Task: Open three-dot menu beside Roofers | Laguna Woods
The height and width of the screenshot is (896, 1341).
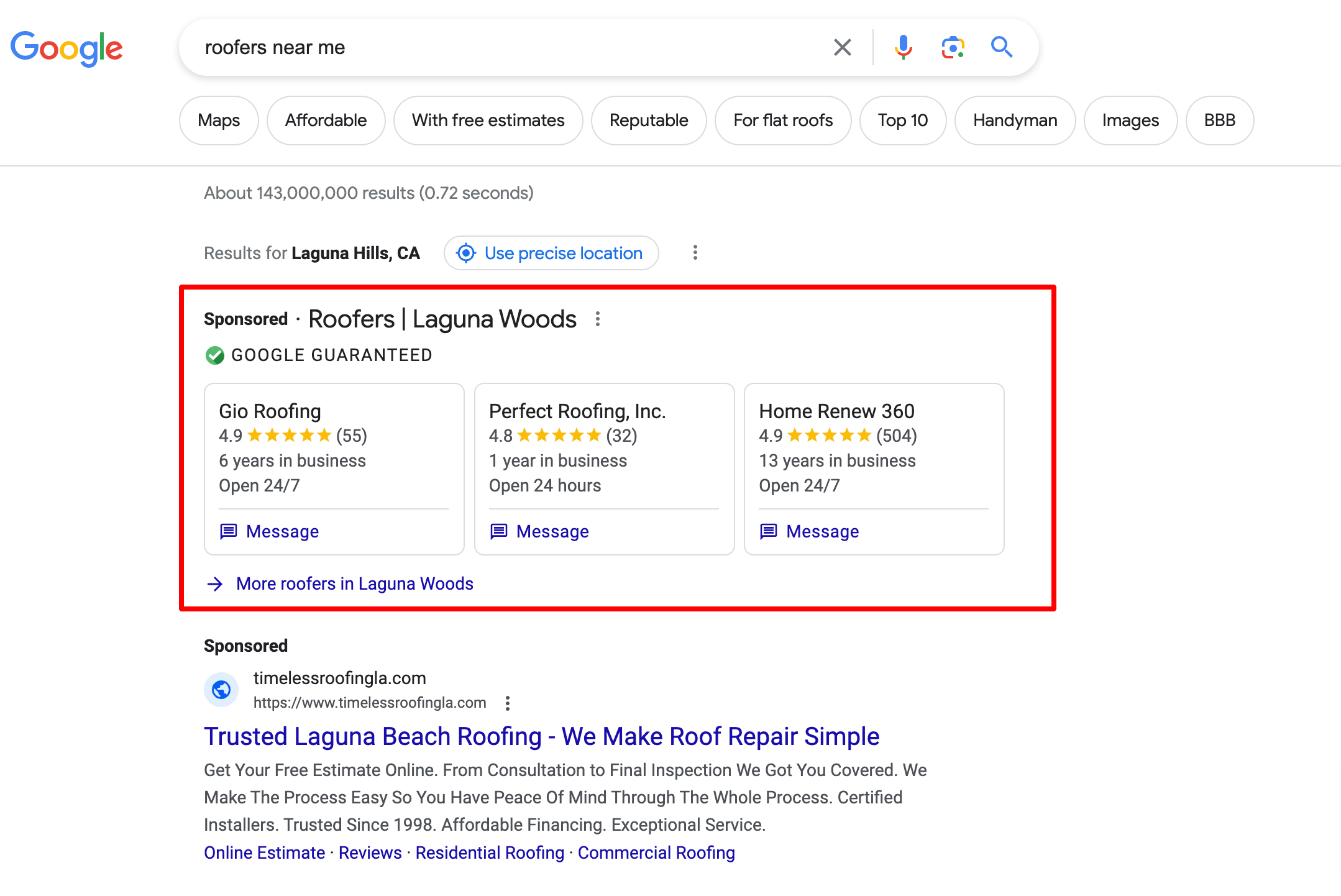Action: pyautogui.click(x=597, y=319)
